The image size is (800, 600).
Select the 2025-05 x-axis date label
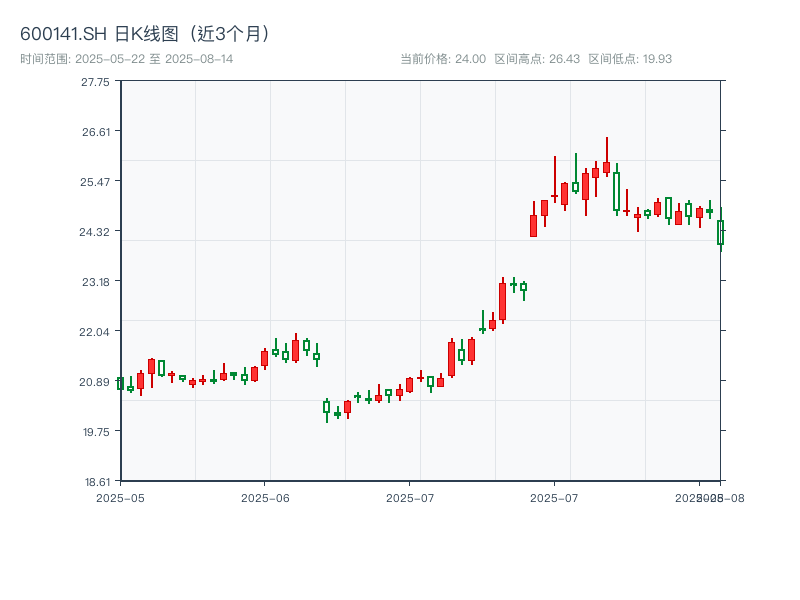tap(120, 497)
